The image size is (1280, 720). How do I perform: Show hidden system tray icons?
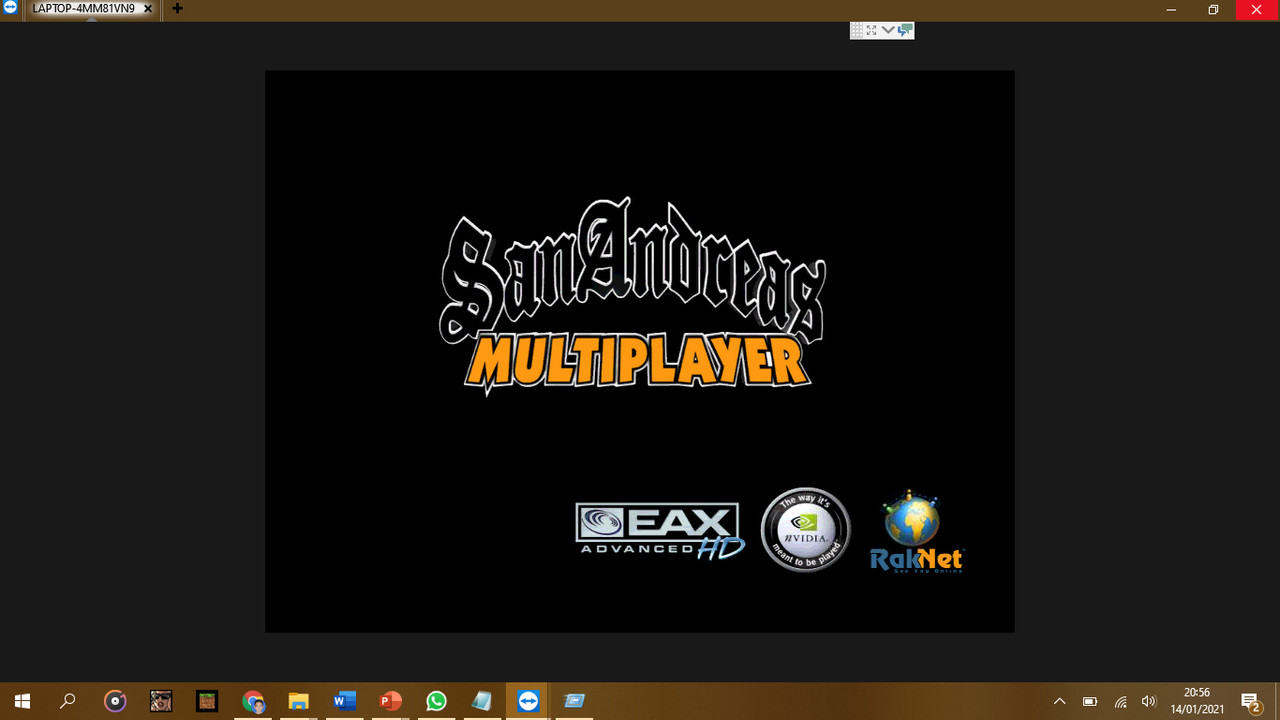tap(1060, 701)
